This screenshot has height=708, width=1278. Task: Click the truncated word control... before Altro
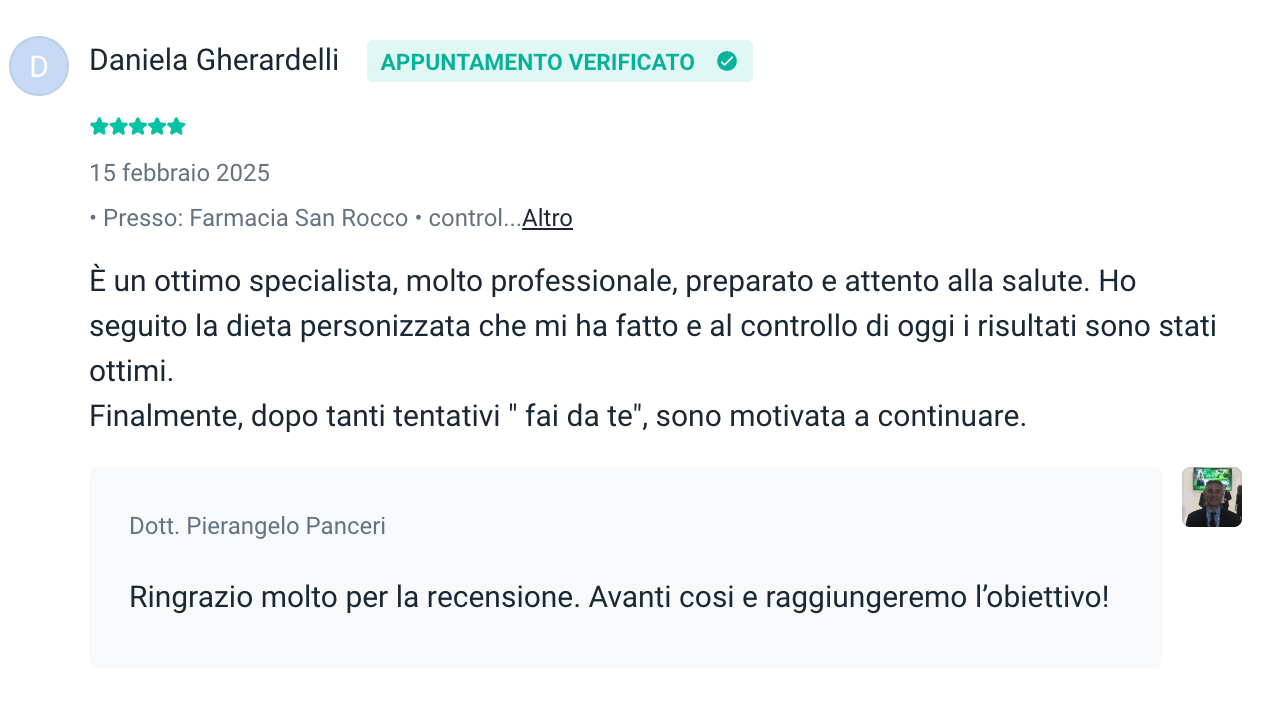(x=474, y=218)
